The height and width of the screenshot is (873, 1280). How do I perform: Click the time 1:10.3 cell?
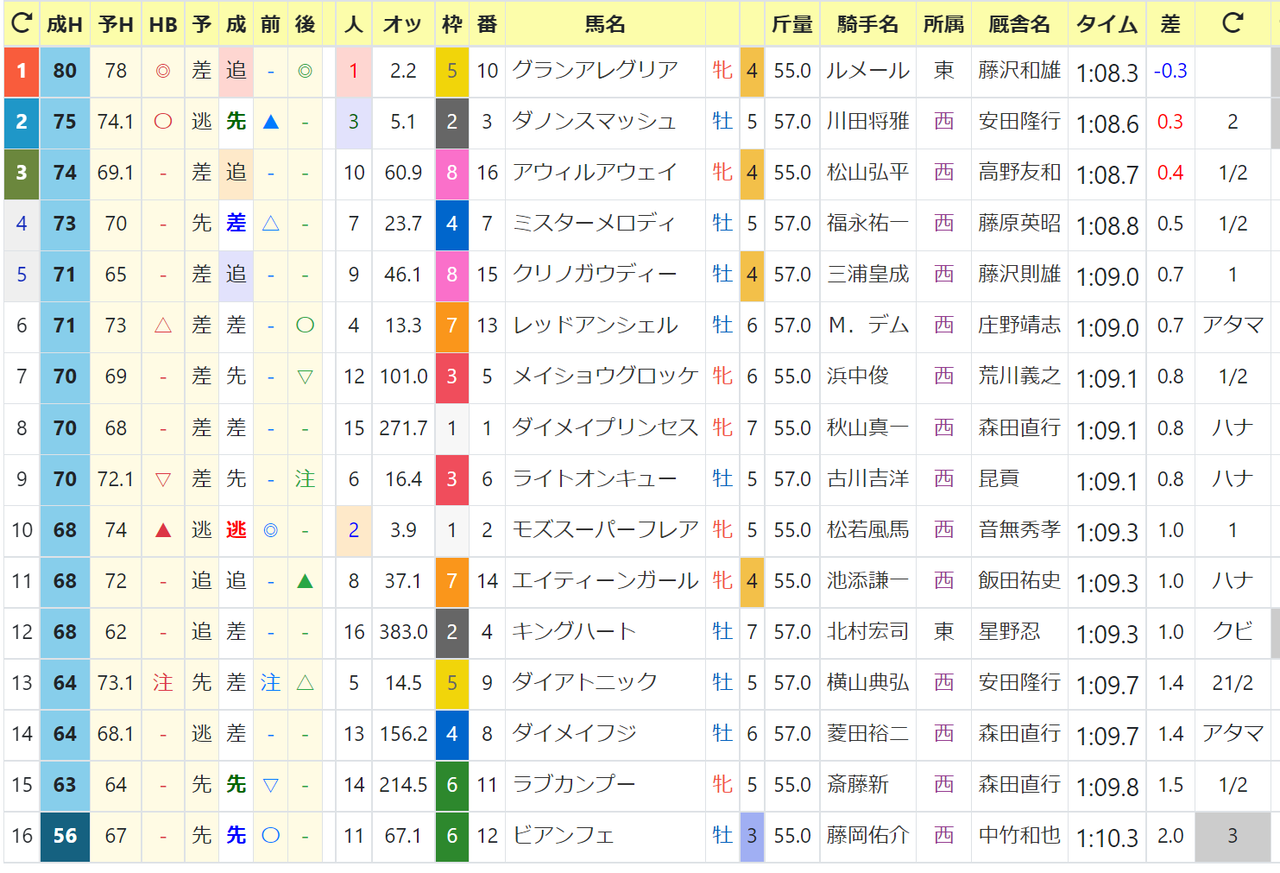click(x=1107, y=837)
